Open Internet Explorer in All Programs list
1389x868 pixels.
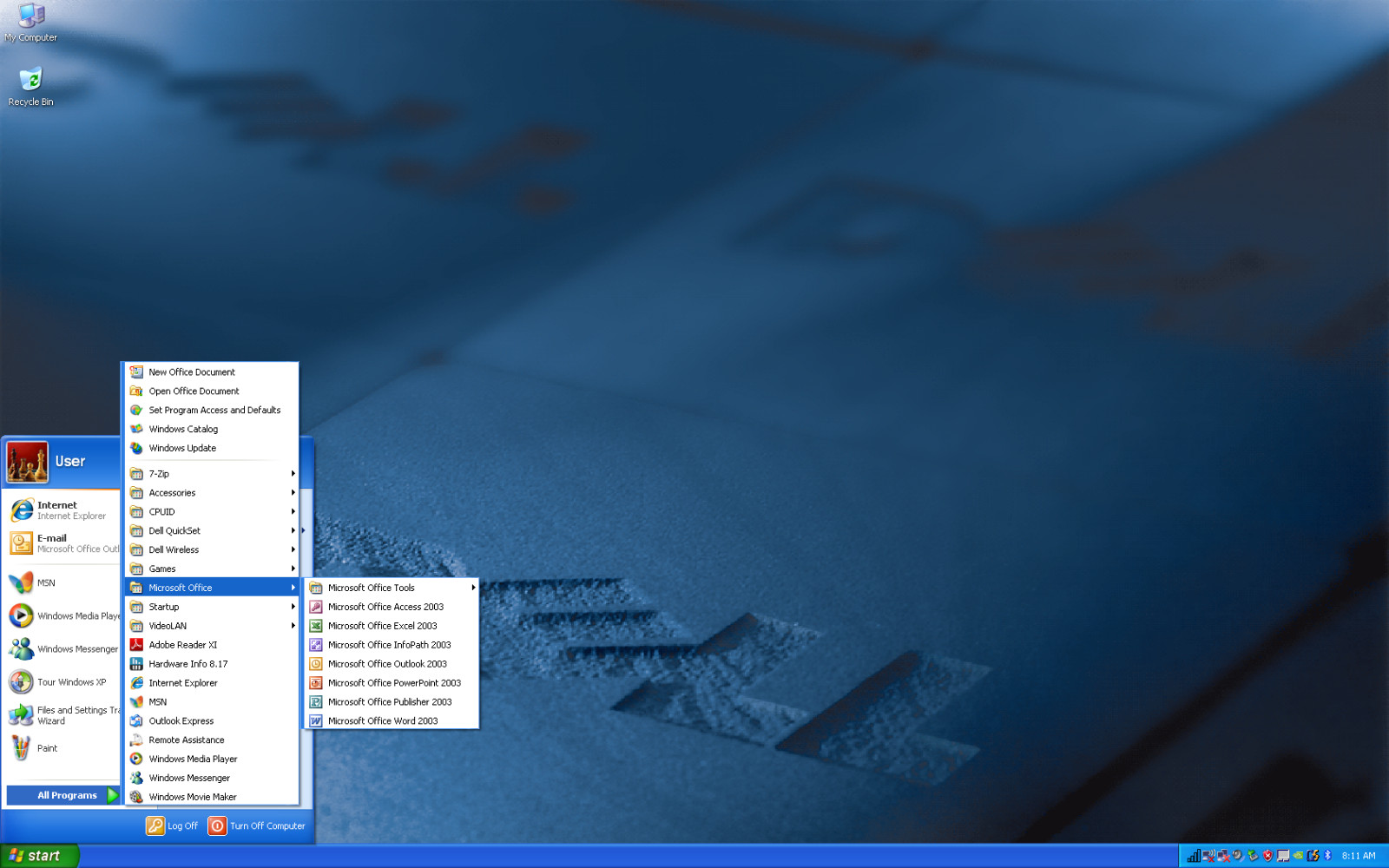212,683
